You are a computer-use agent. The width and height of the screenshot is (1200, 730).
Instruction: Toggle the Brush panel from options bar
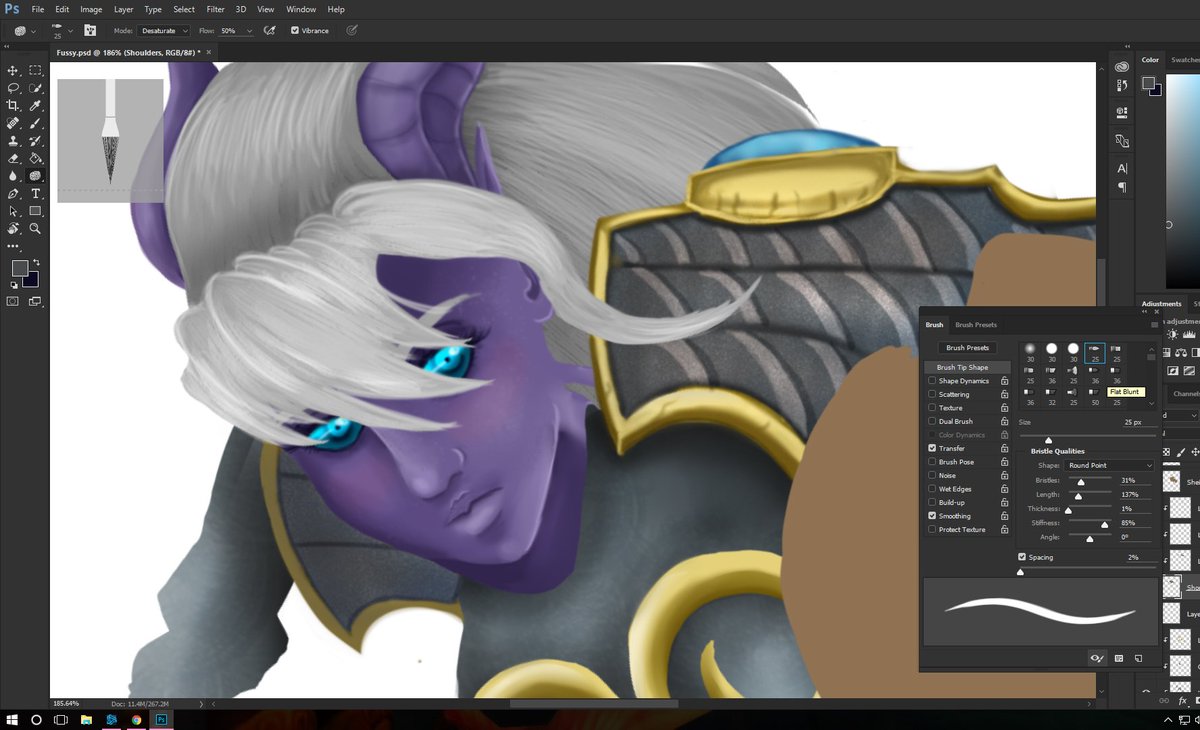tap(91, 31)
